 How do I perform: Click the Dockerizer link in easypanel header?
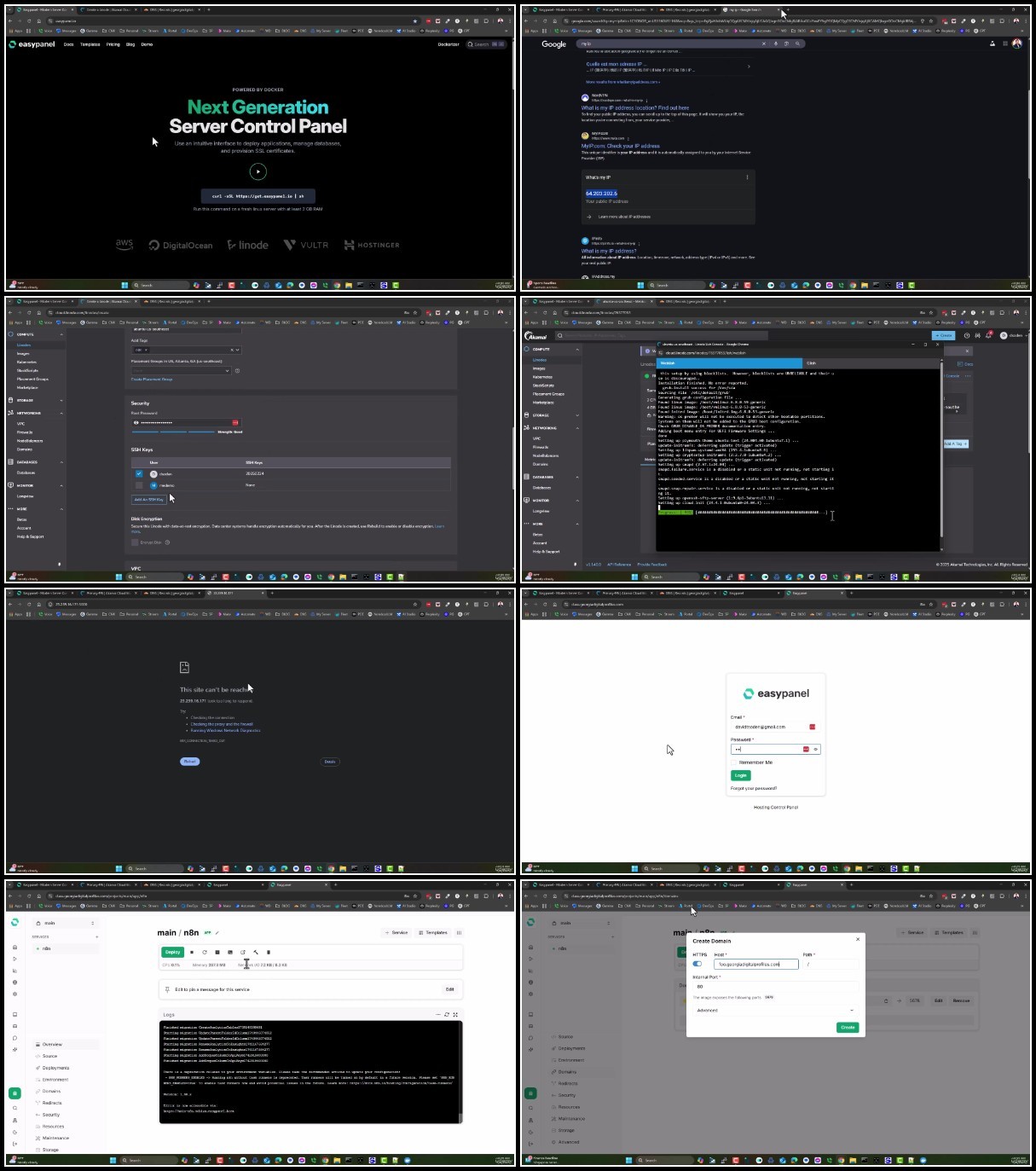point(449,44)
